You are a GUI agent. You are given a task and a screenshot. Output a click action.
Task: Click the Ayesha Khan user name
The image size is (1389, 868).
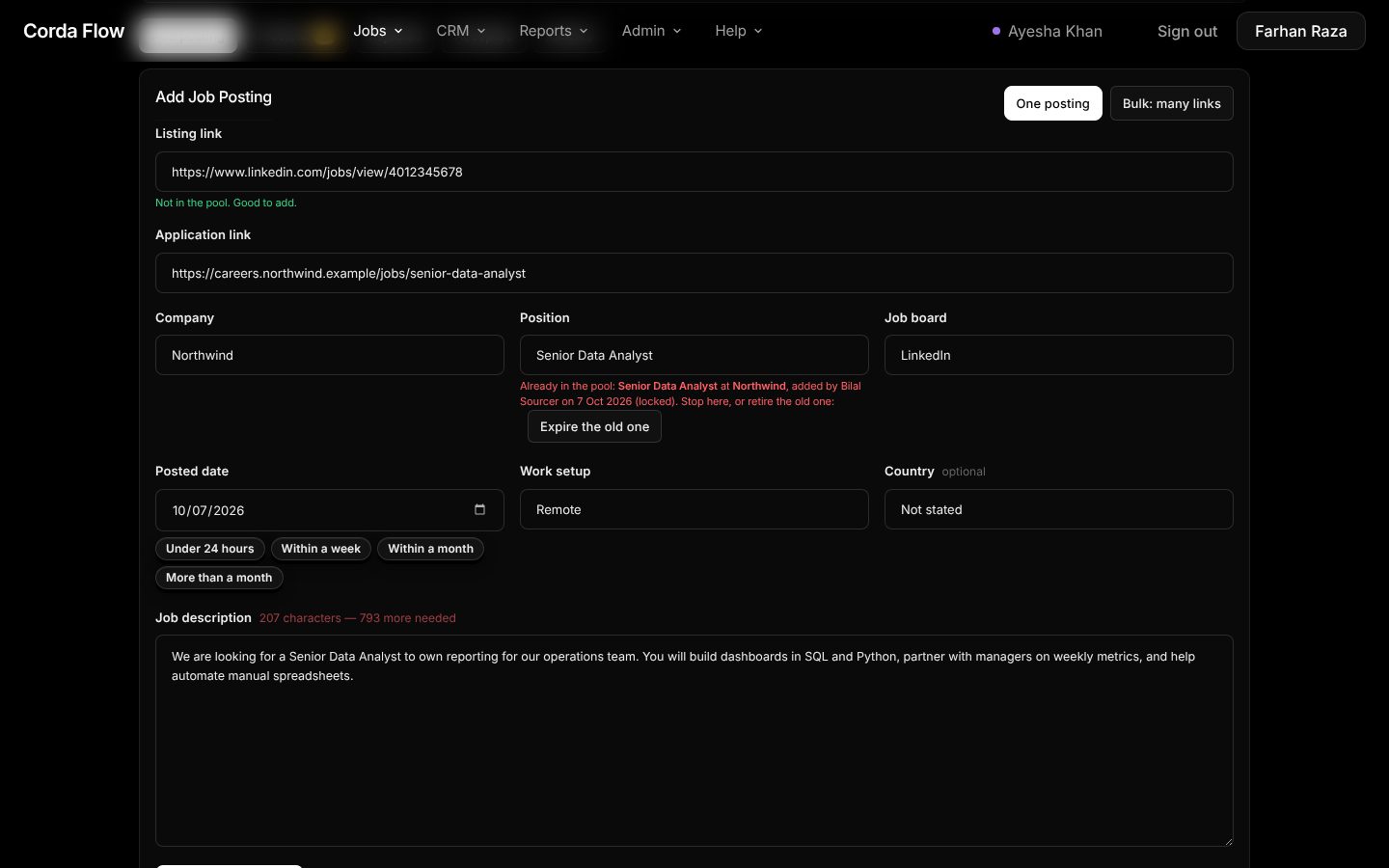(1055, 31)
